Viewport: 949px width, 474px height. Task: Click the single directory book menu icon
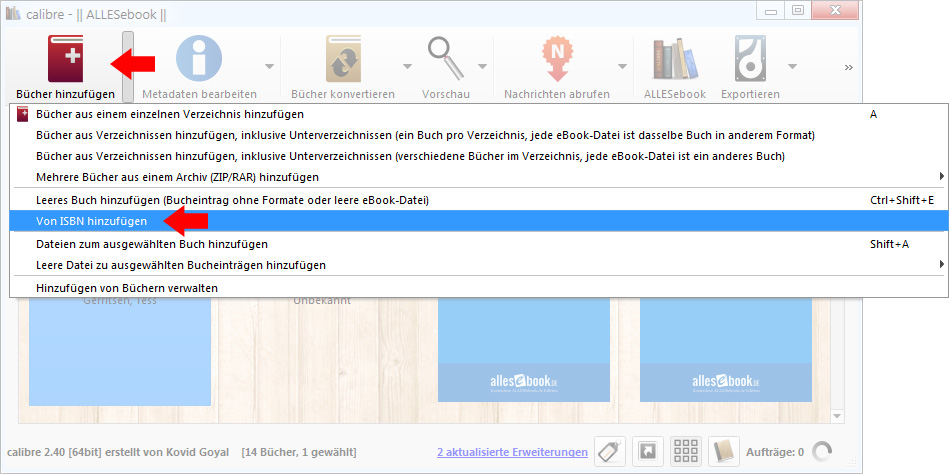(22, 114)
